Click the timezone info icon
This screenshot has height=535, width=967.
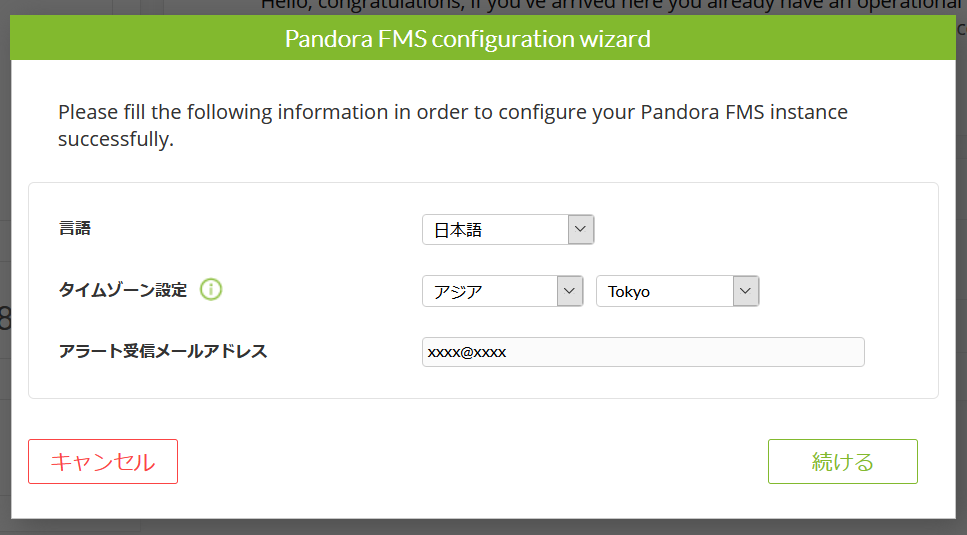tap(211, 289)
